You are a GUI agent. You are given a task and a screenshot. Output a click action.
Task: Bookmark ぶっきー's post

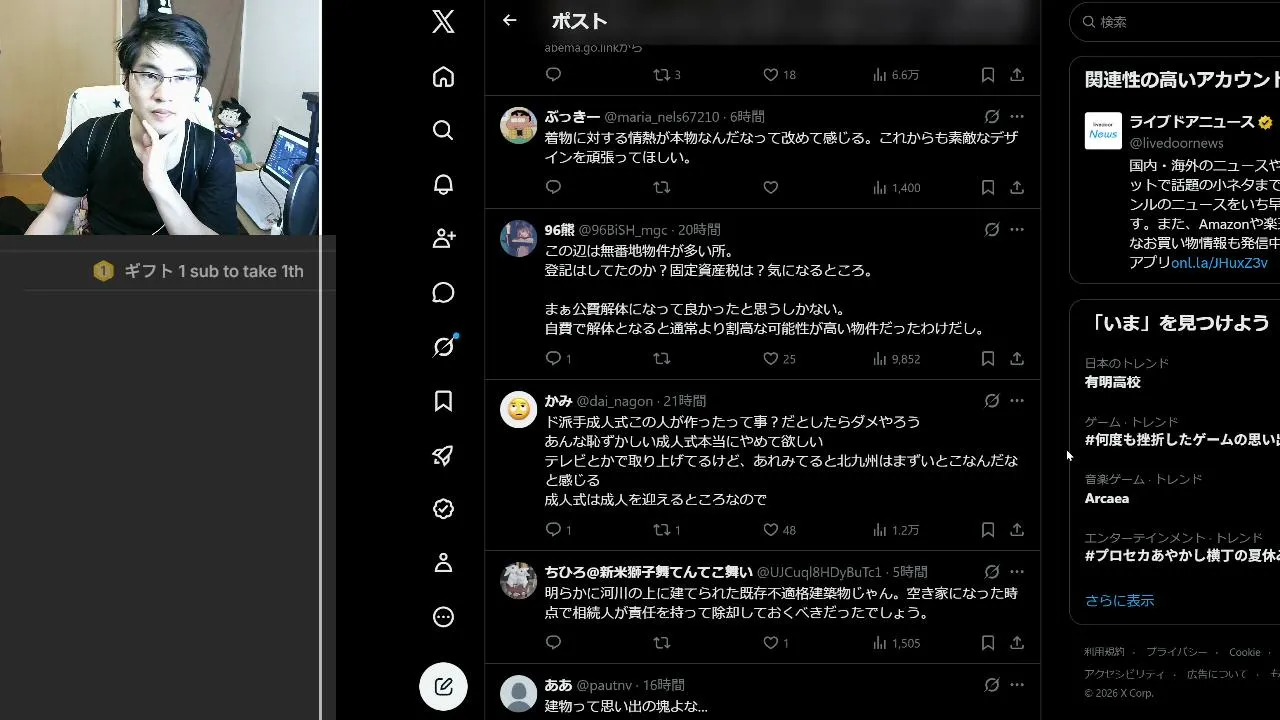tap(987, 187)
